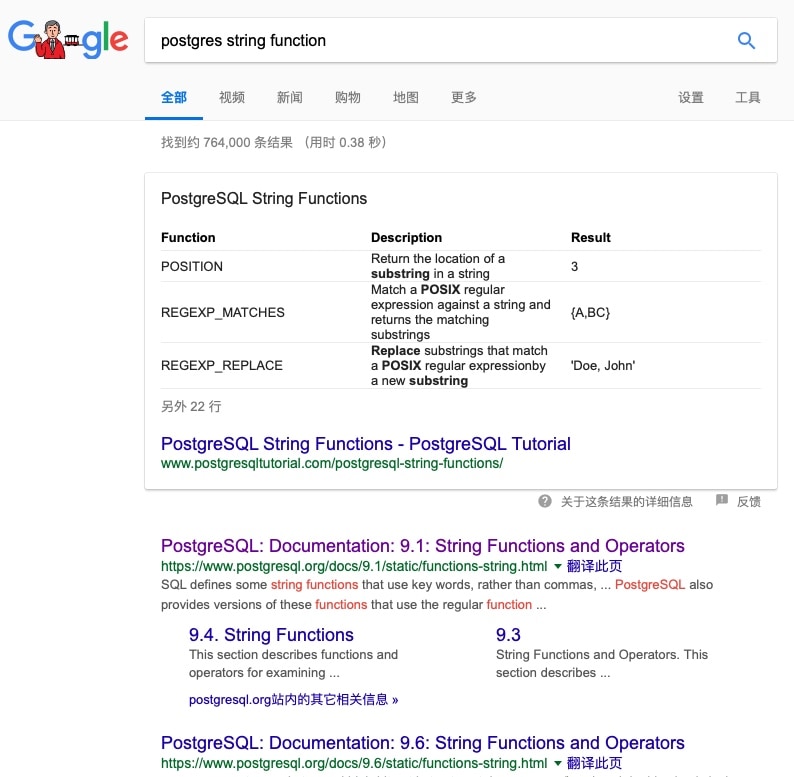Open the 工具 search tools

pyautogui.click(x=748, y=97)
